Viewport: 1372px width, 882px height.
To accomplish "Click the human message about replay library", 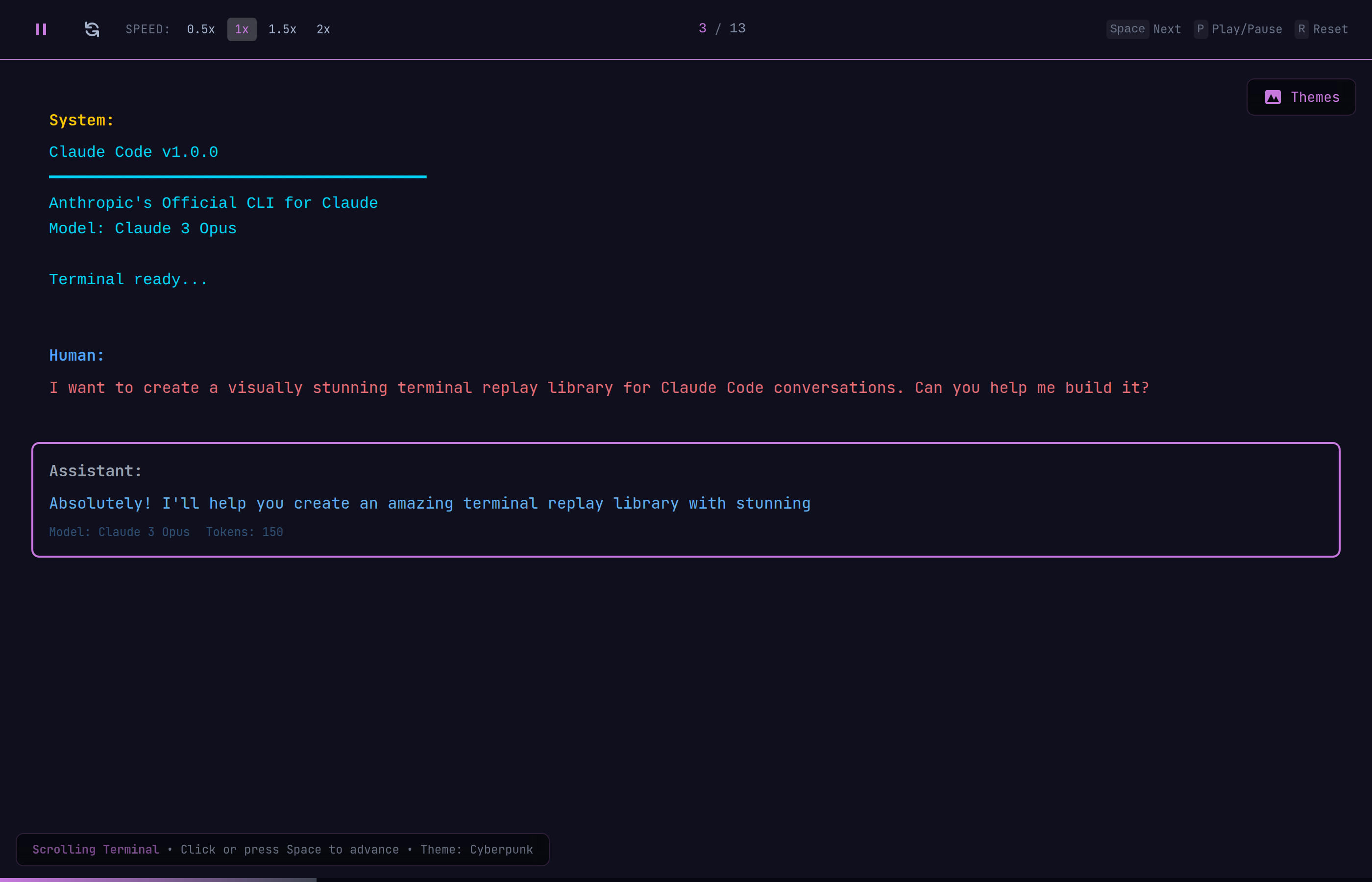I will pos(599,388).
